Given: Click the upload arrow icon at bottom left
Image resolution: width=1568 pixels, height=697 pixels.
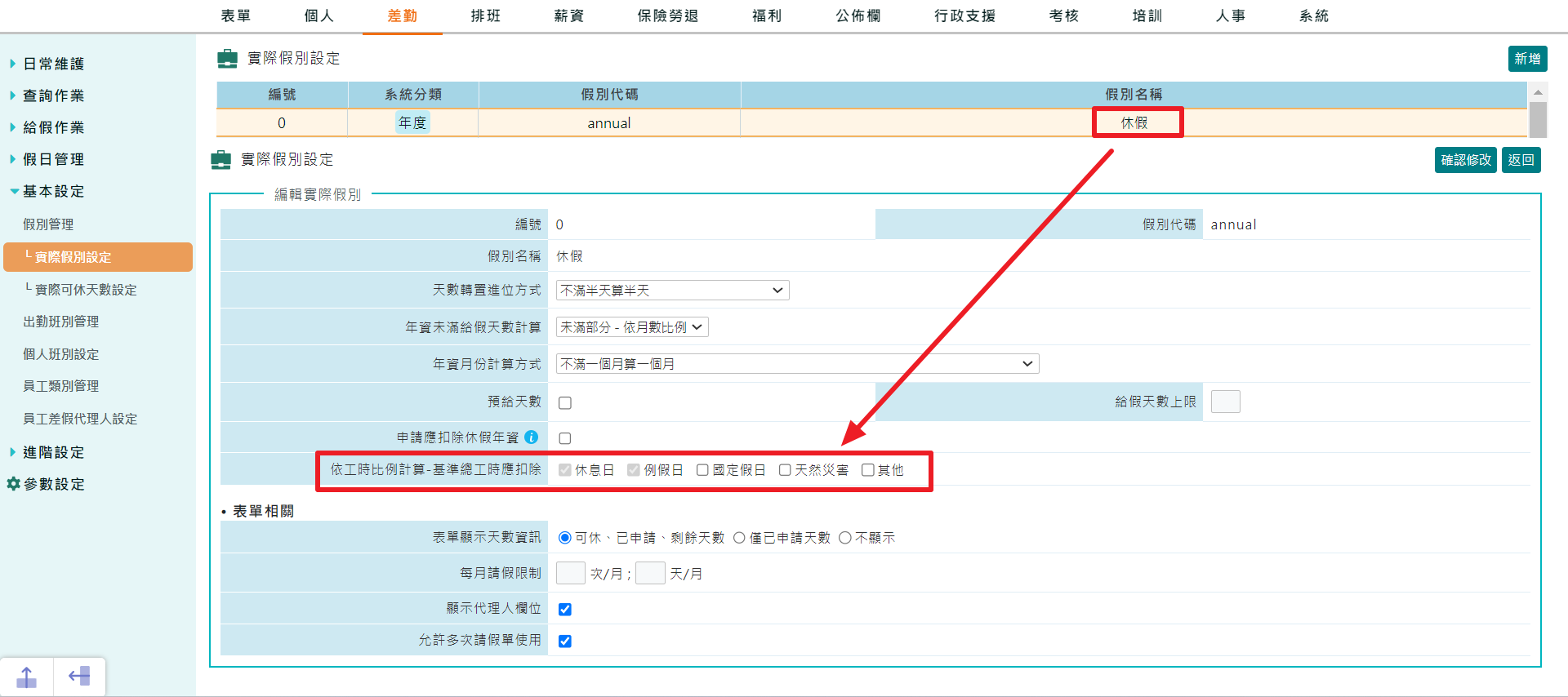Looking at the screenshot, I should pyautogui.click(x=27, y=677).
